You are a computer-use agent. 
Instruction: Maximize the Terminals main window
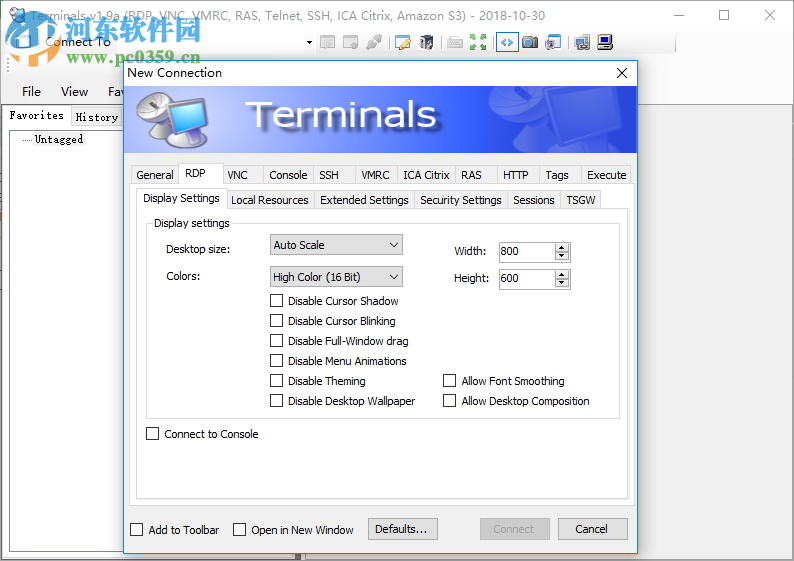pyautogui.click(x=724, y=15)
